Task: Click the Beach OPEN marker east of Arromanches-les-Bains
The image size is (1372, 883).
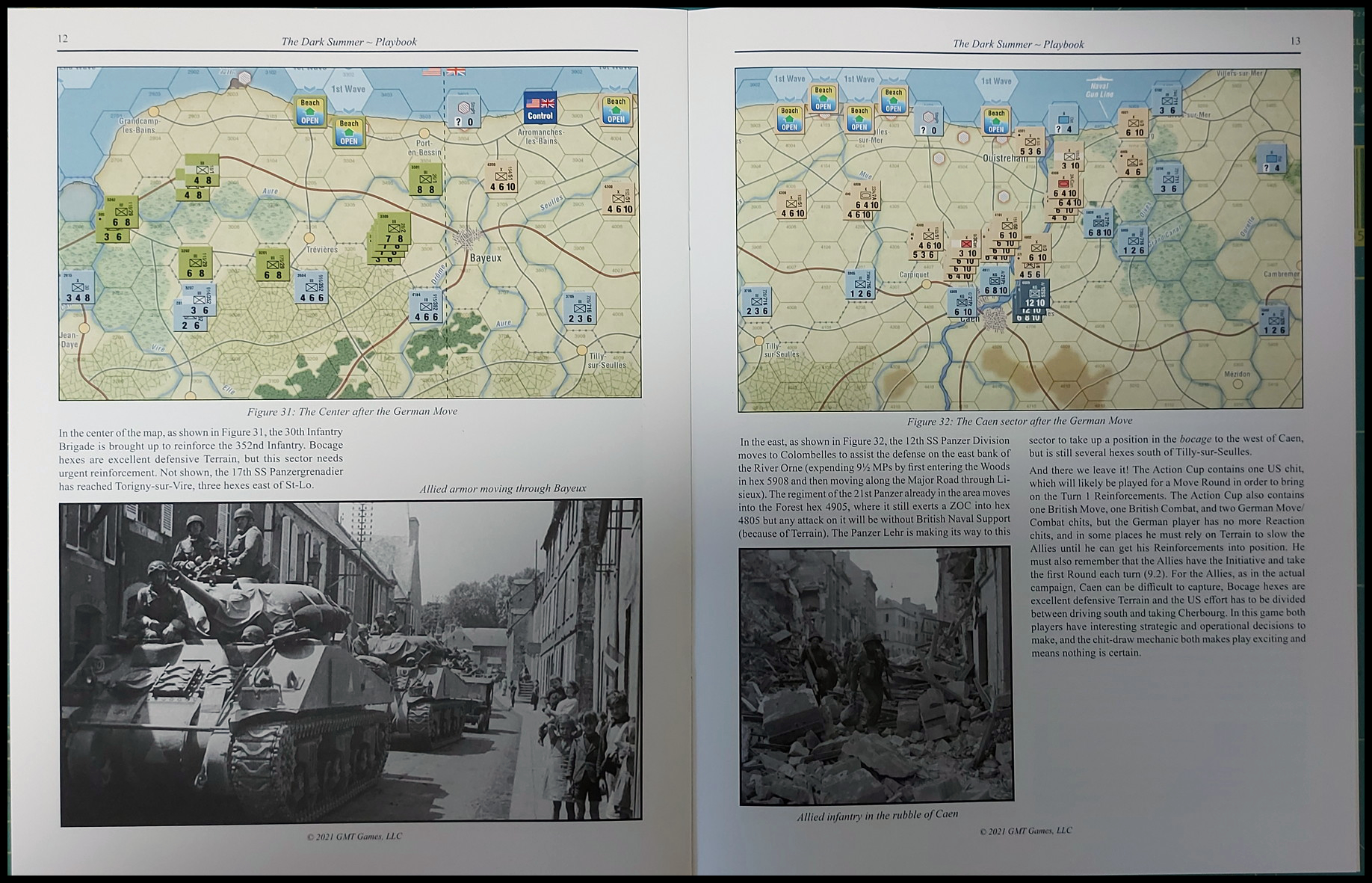Action: coord(617,110)
